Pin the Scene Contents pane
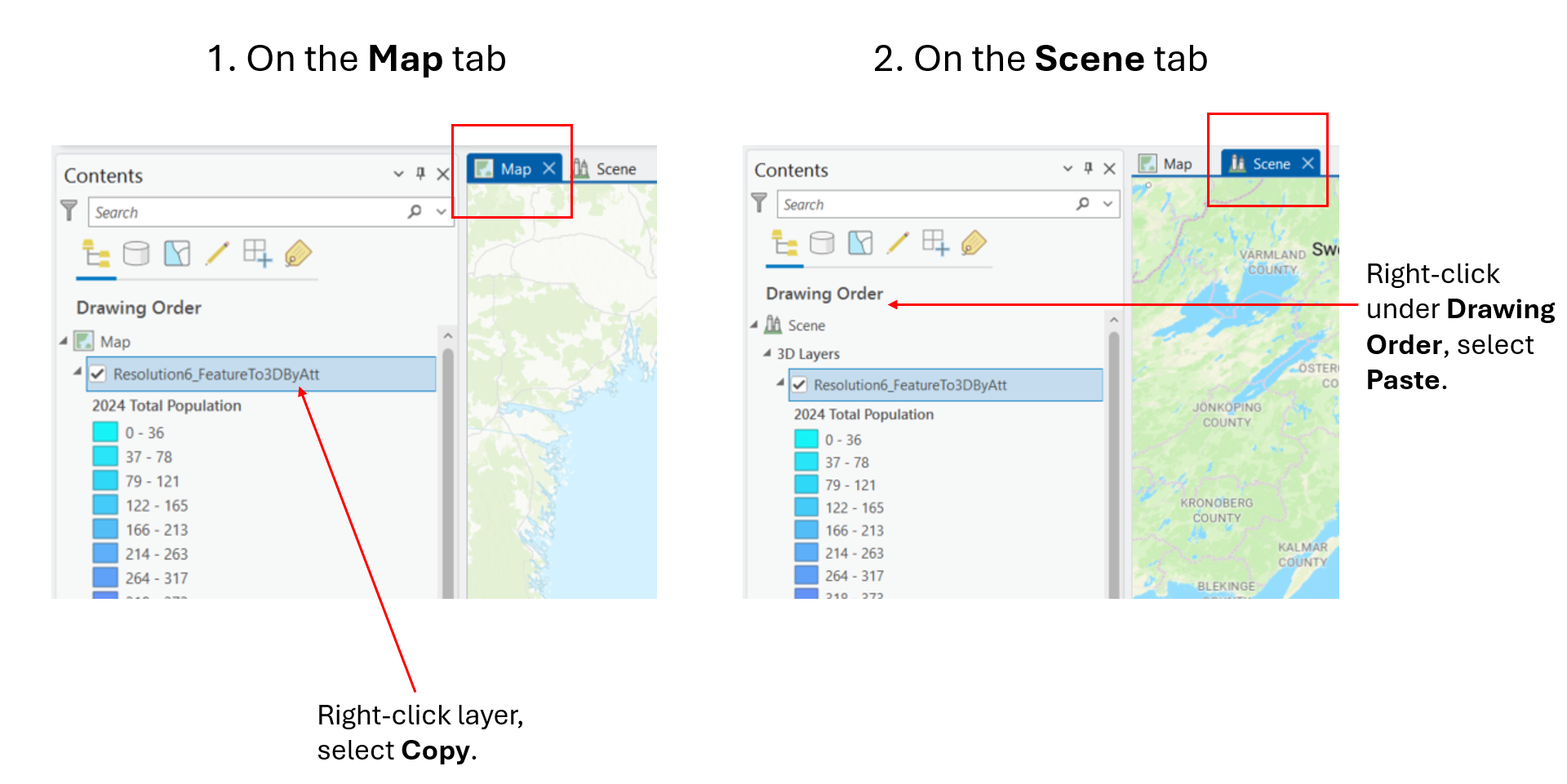 coord(1088,169)
